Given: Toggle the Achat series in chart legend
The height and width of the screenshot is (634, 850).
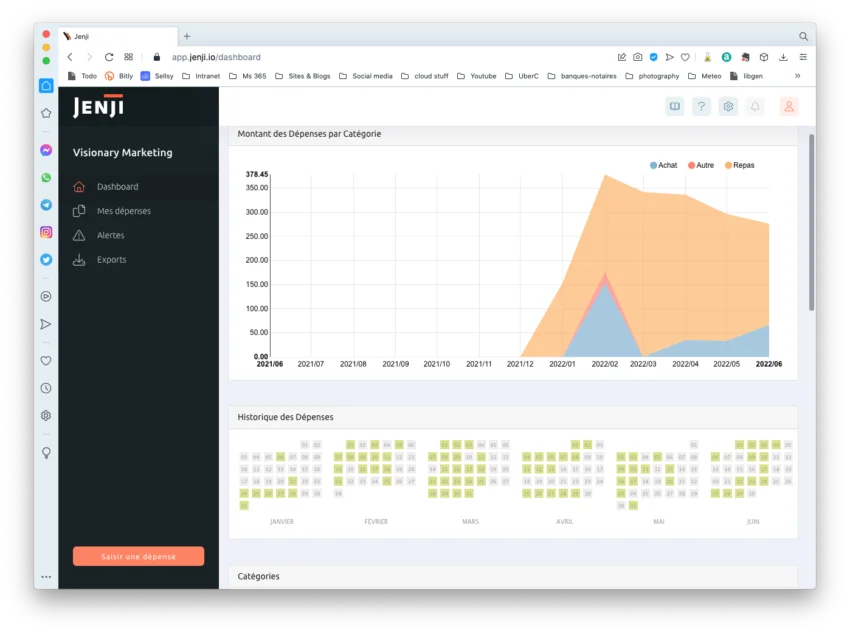Looking at the screenshot, I should click(x=663, y=165).
